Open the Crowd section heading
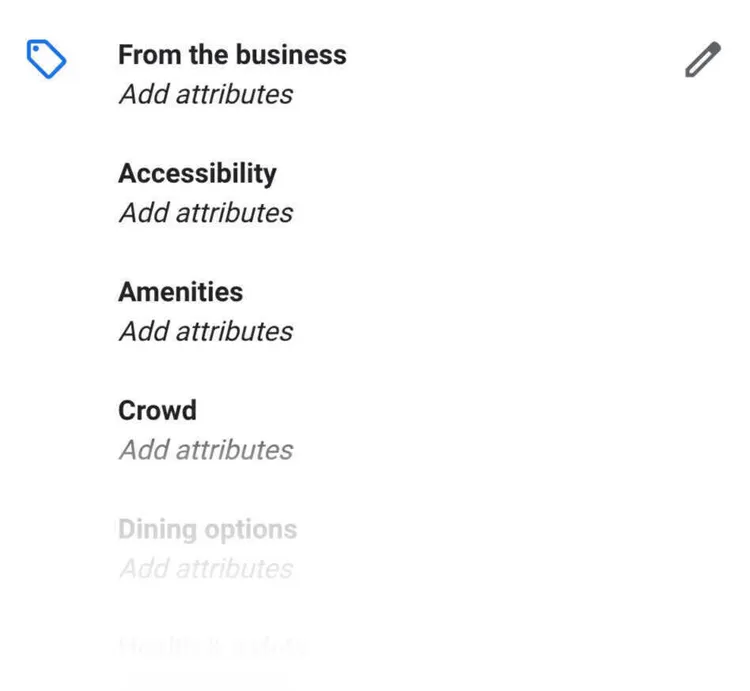This screenshot has height=691, width=750. pyautogui.click(x=157, y=410)
